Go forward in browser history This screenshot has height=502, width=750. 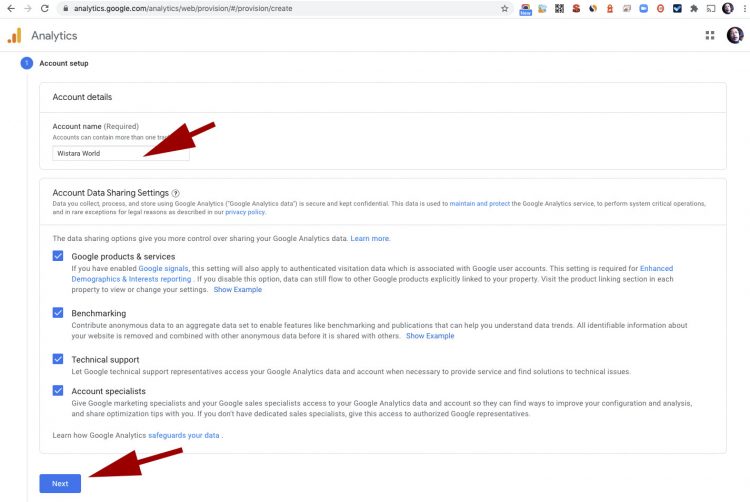(x=28, y=8)
